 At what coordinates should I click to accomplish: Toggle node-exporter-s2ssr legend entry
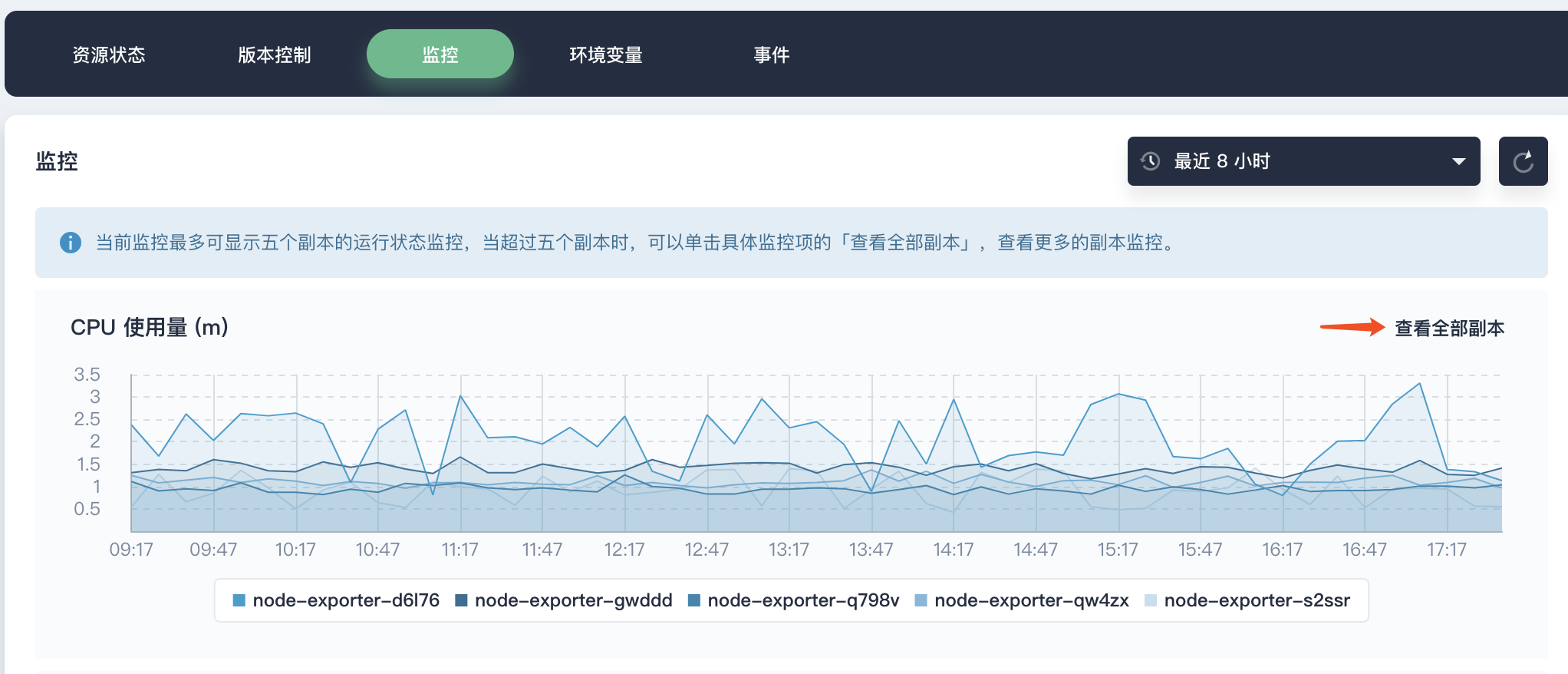[1247, 600]
